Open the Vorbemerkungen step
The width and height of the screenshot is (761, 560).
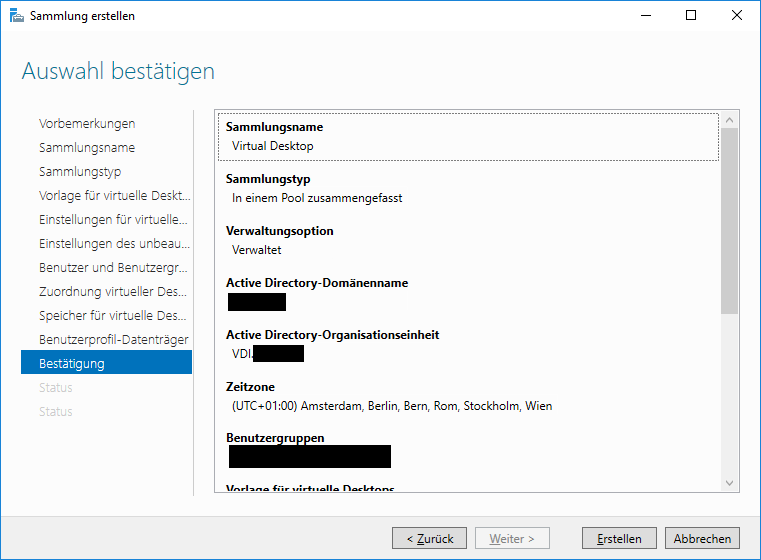[x=87, y=124]
